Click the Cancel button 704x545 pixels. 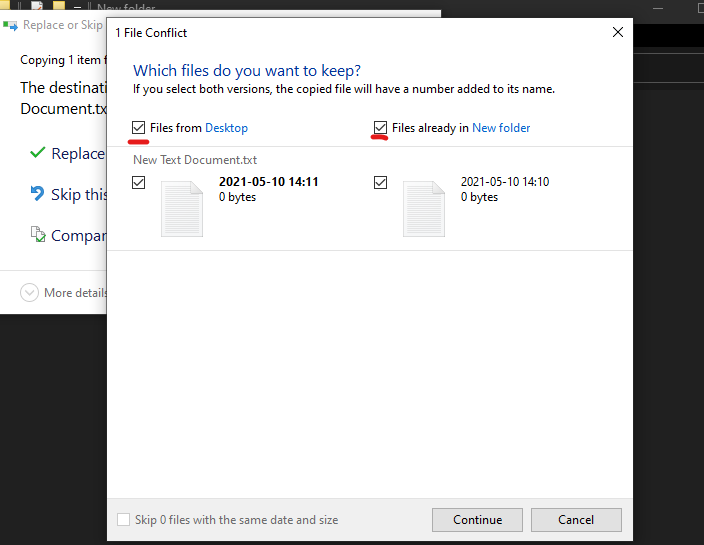tap(576, 520)
